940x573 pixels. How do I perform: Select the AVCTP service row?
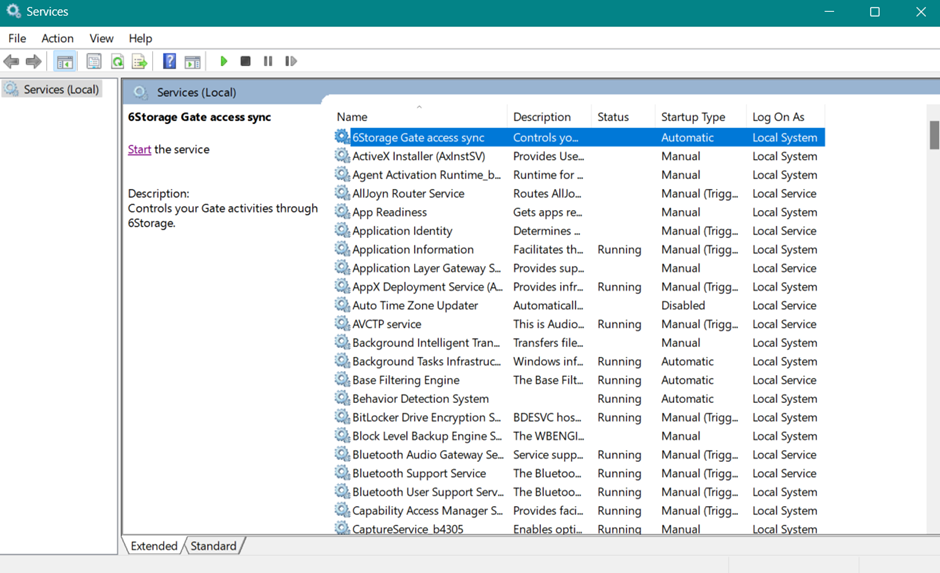click(x=579, y=324)
